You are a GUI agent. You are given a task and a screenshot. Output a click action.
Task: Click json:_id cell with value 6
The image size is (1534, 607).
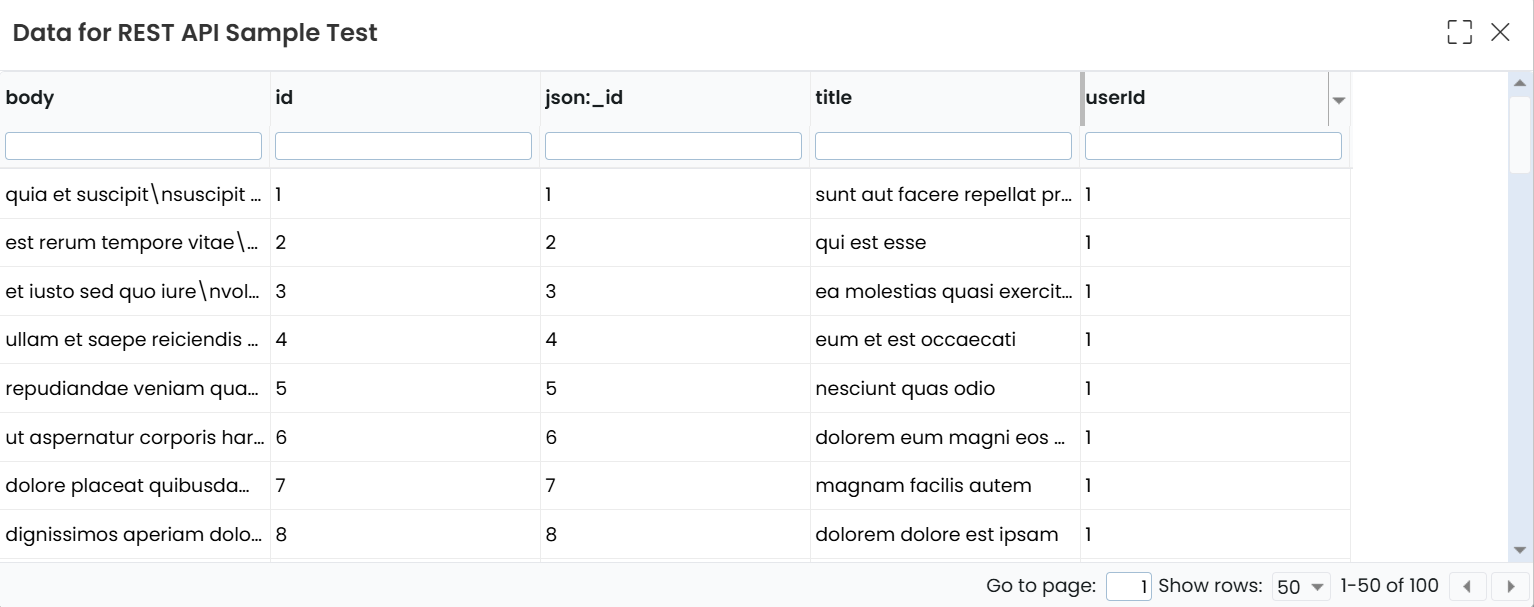click(675, 437)
